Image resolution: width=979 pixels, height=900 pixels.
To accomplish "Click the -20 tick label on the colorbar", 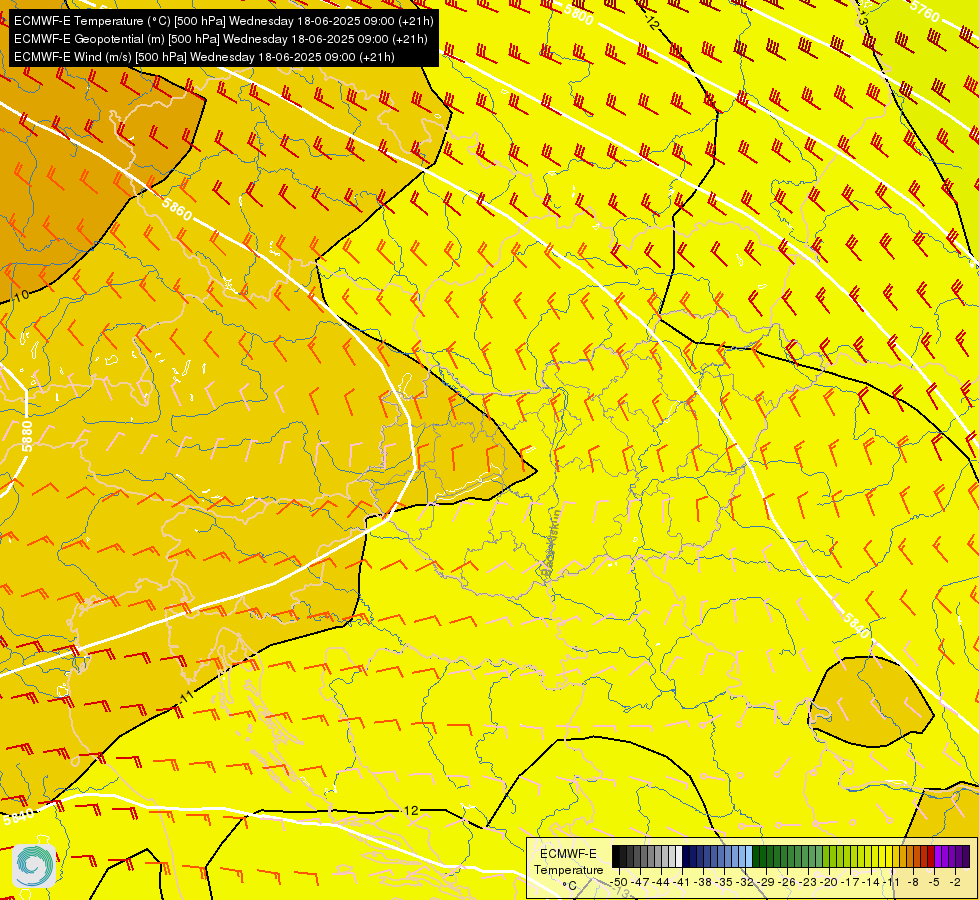I will [x=829, y=882].
